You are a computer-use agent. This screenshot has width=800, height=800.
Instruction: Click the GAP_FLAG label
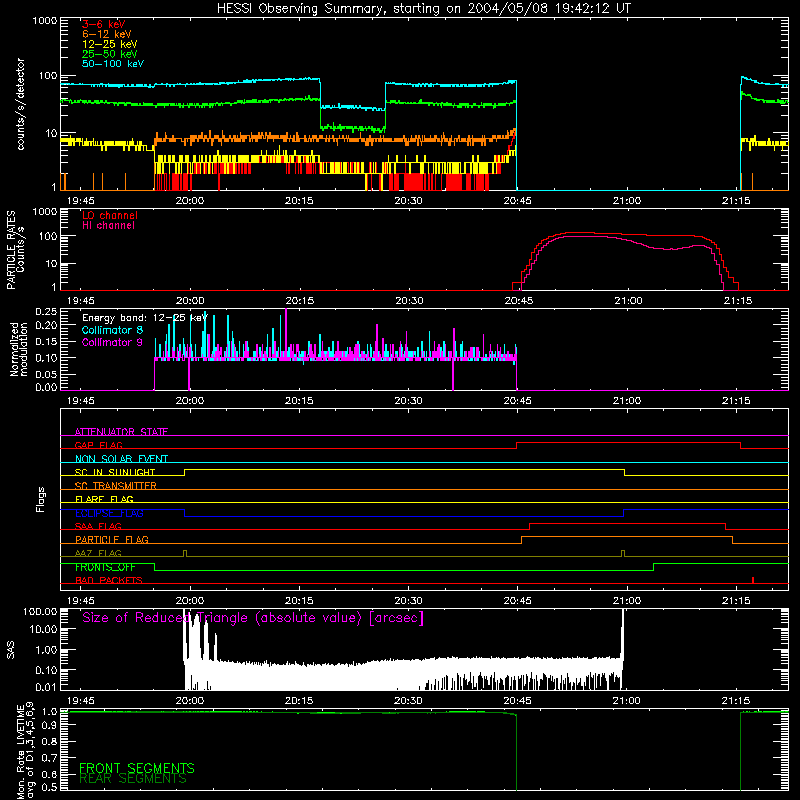click(x=98, y=445)
